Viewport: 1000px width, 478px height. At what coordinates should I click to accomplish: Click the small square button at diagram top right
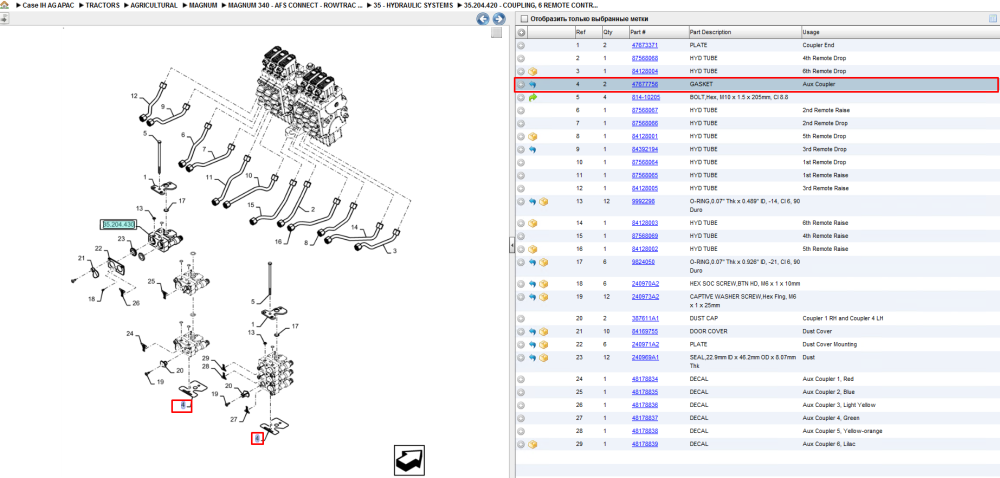(x=496, y=33)
